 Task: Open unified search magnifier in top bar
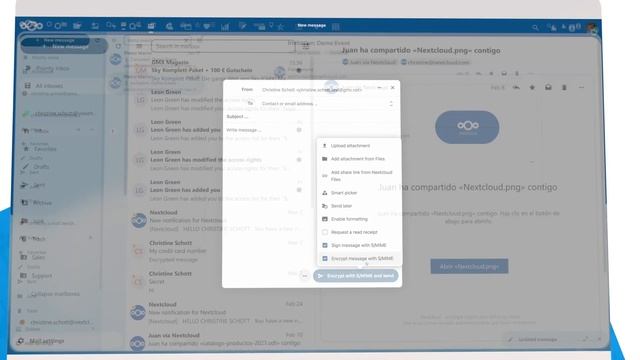point(535,27)
